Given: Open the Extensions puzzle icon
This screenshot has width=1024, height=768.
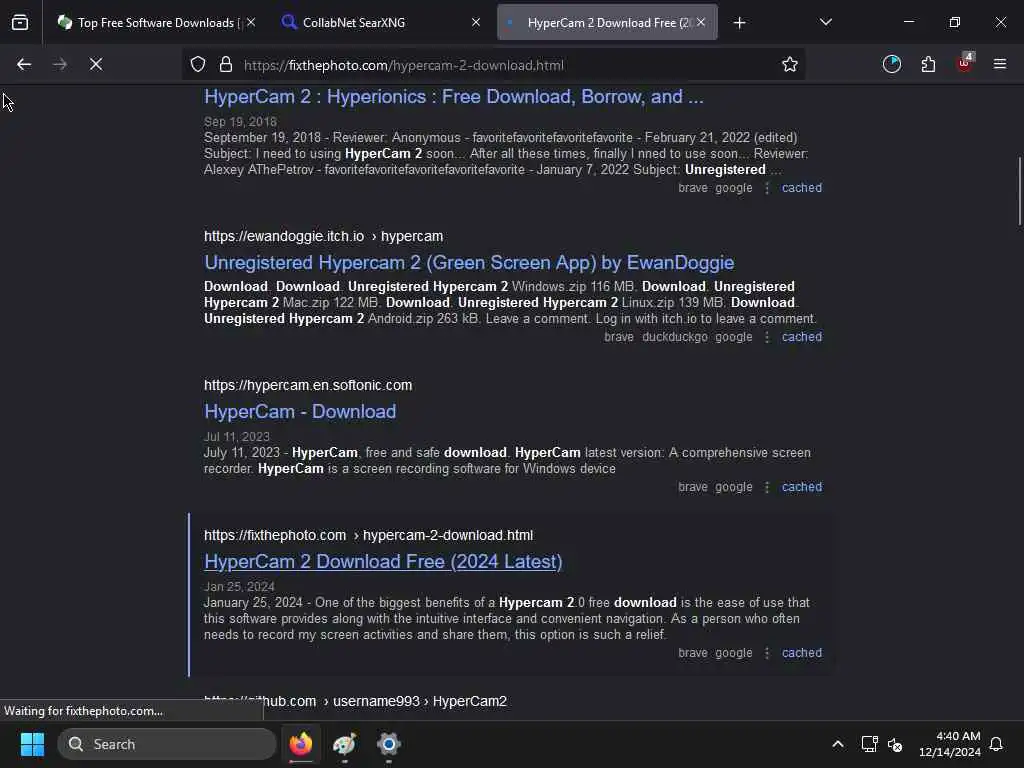Looking at the screenshot, I should click(928, 64).
